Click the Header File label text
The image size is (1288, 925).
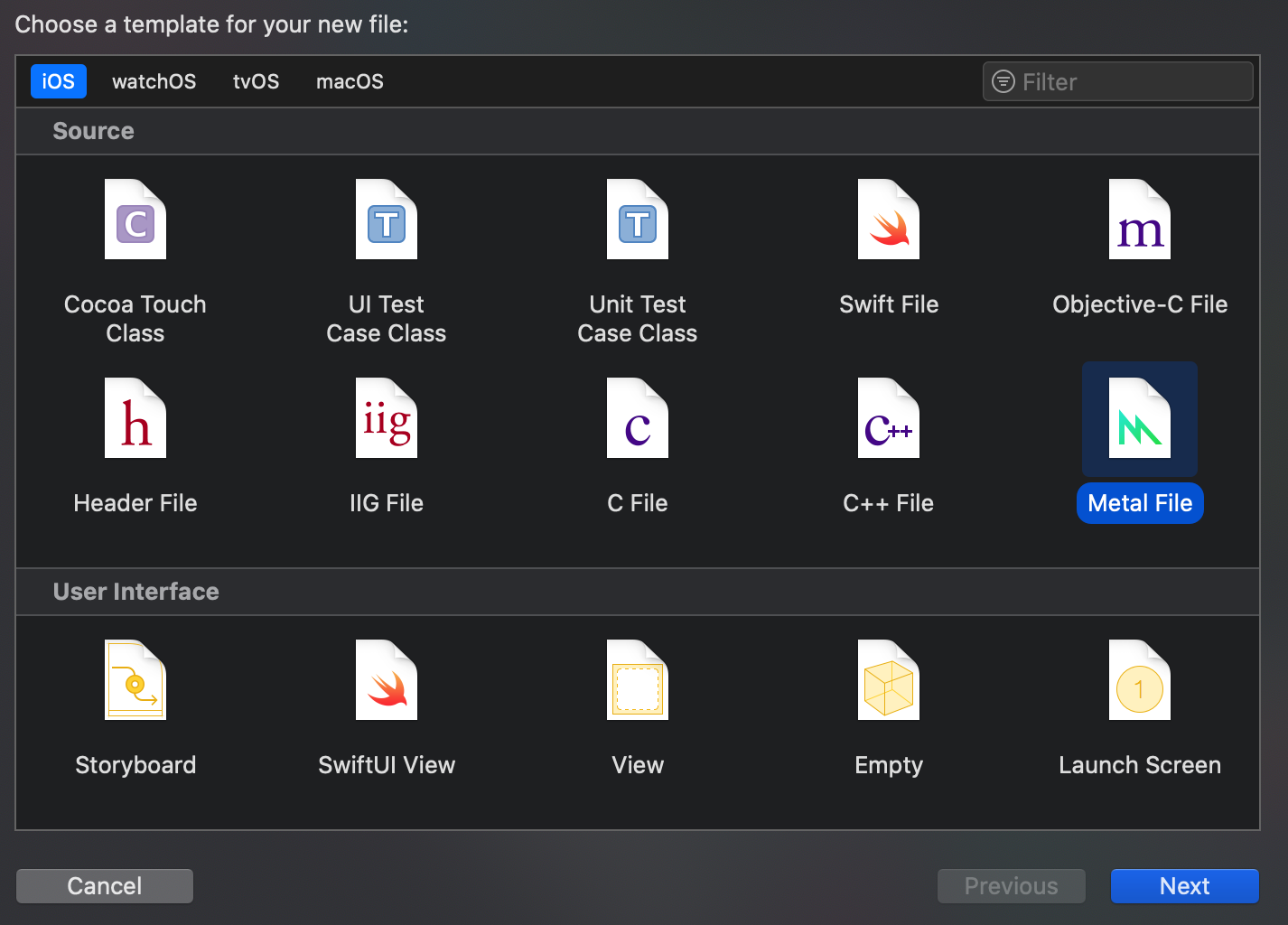pyautogui.click(x=135, y=503)
